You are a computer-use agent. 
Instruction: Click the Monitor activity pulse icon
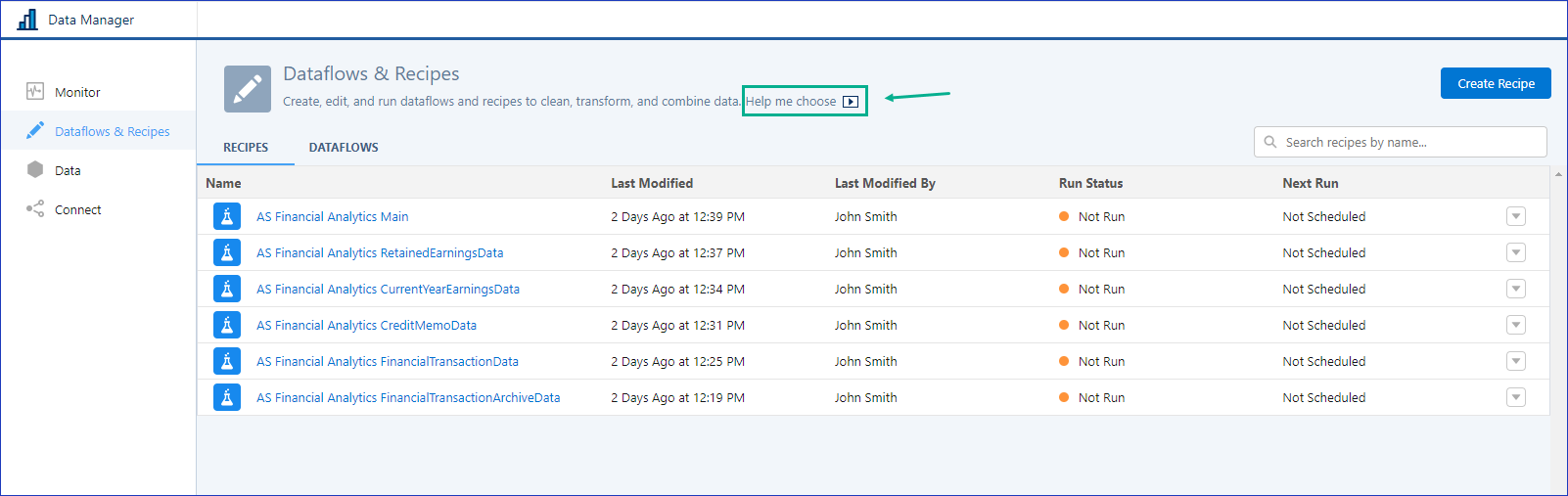pyautogui.click(x=35, y=91)
